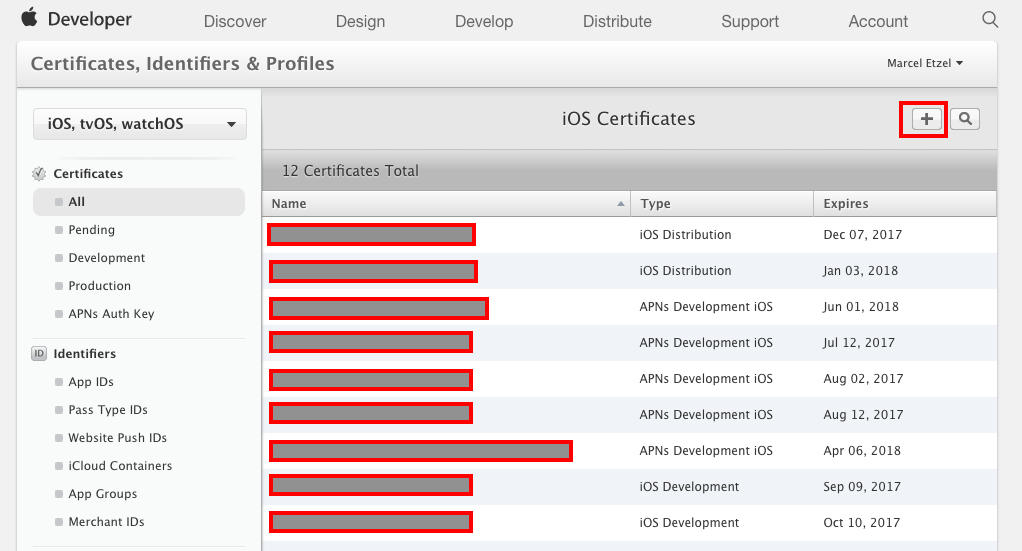
Task: Select Pending certificates in sidebar
Action: (x=91, y=230)
